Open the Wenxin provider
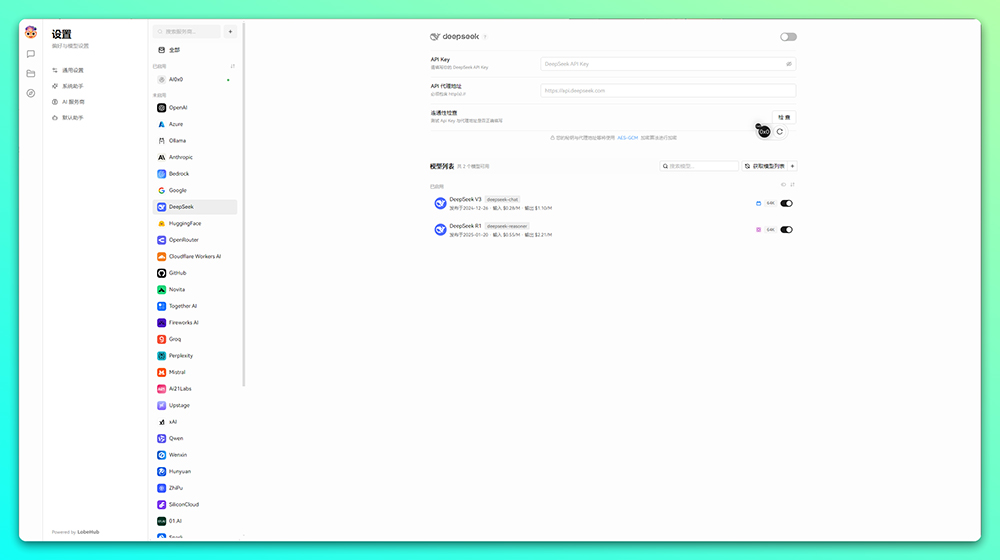This screenshot has height=560, width=1000. 195,455
